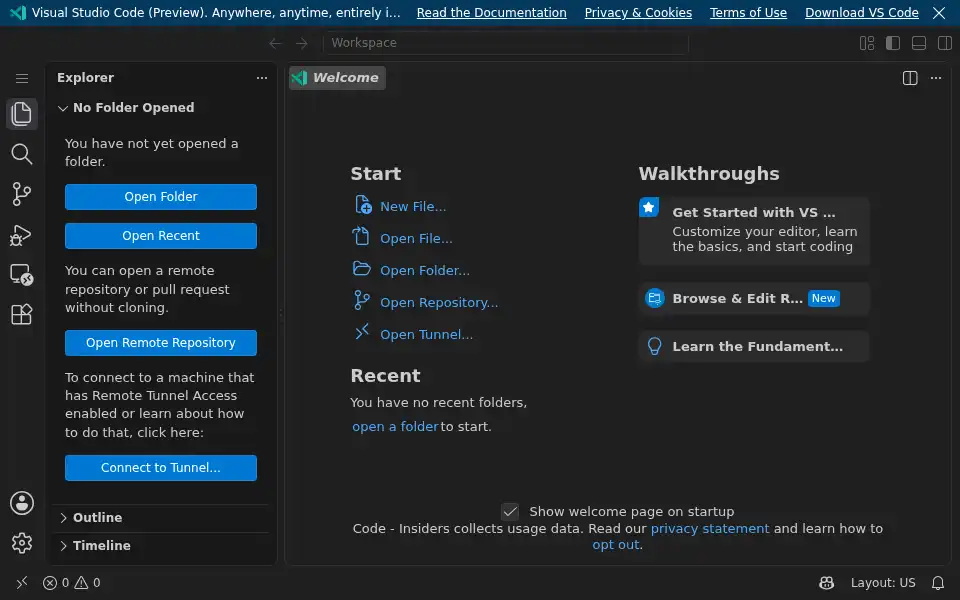The height and width of the screenshot is (600, 960).
Task: Click the open a folder link
Action: click(395, 427)
